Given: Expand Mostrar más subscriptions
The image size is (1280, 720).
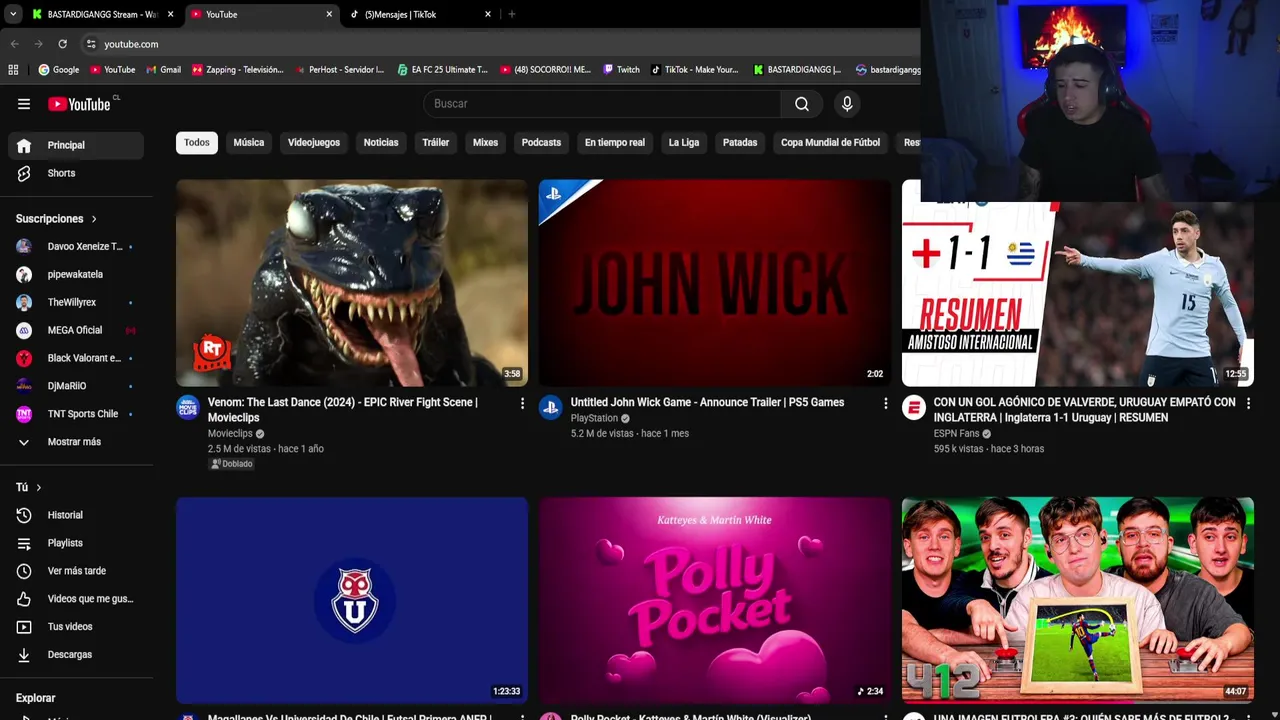Looking at the screenshot, I should coord(76,442).
